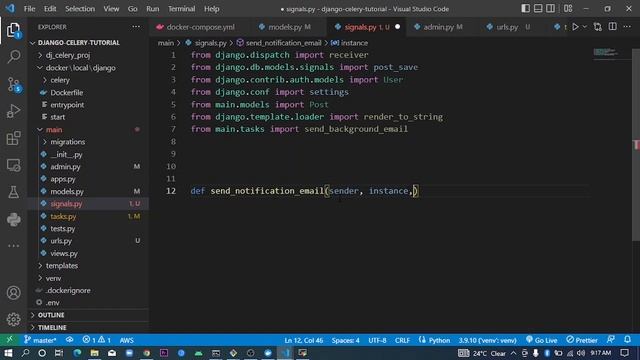The image size is (640, 360).
Task: Click Ln 12, Col 46 cursor position
Action: coord(304,340)
